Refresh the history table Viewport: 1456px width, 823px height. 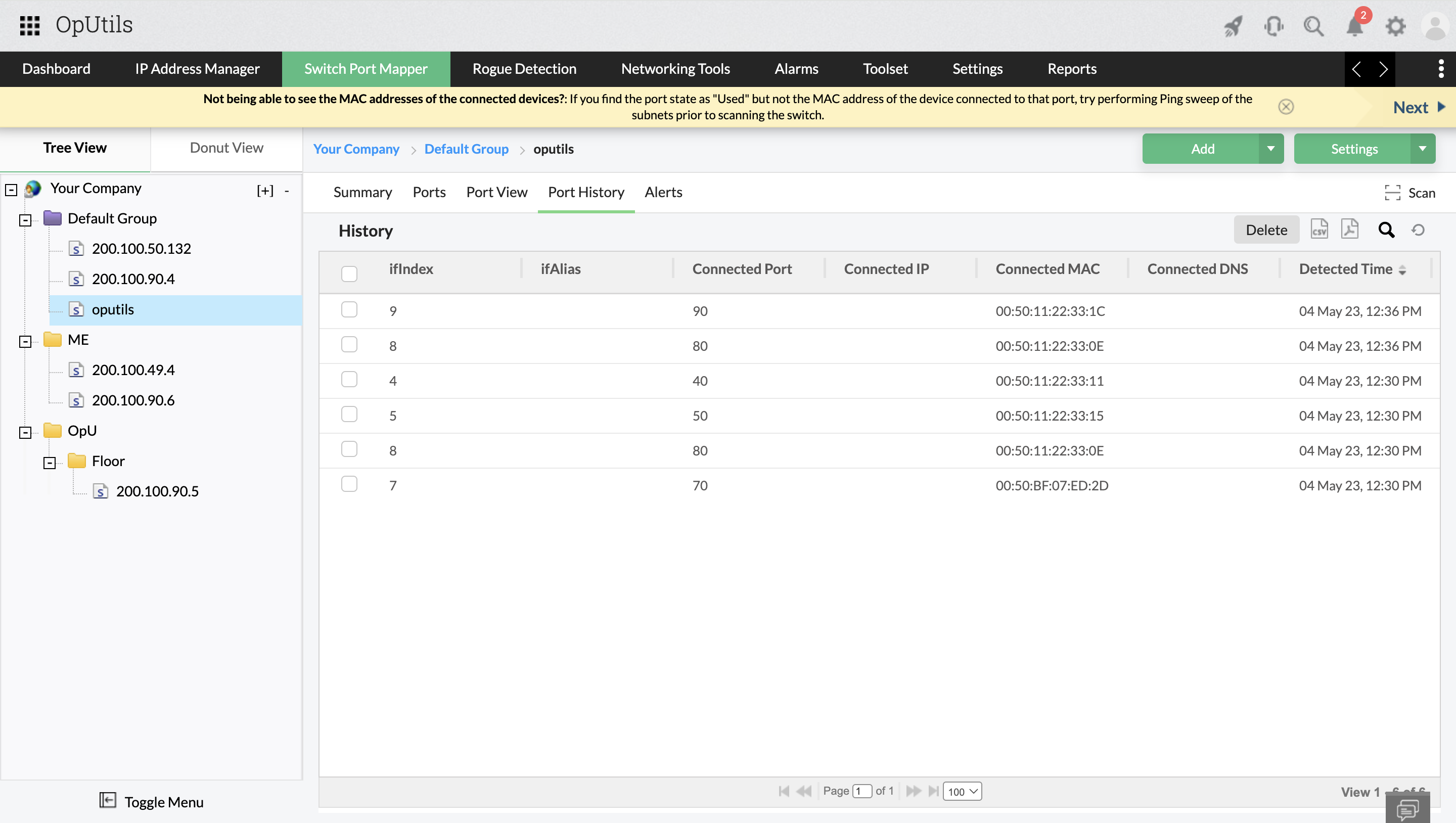pyautogui.click(x=1418, y=230)
